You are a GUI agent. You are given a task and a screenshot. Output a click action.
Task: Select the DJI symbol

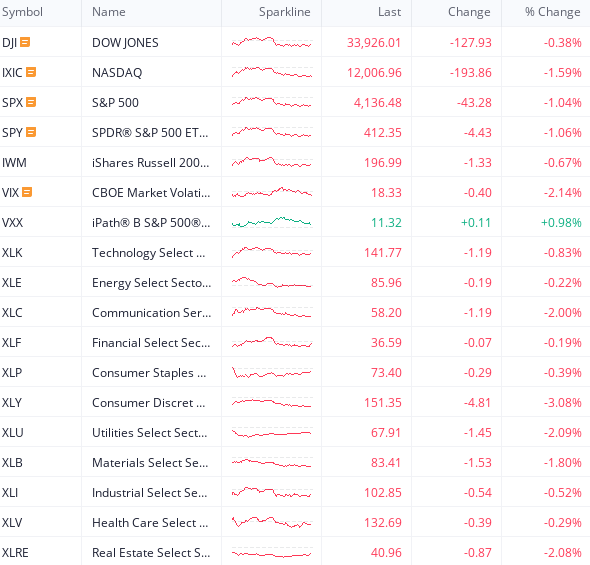[x=9, y=43]
